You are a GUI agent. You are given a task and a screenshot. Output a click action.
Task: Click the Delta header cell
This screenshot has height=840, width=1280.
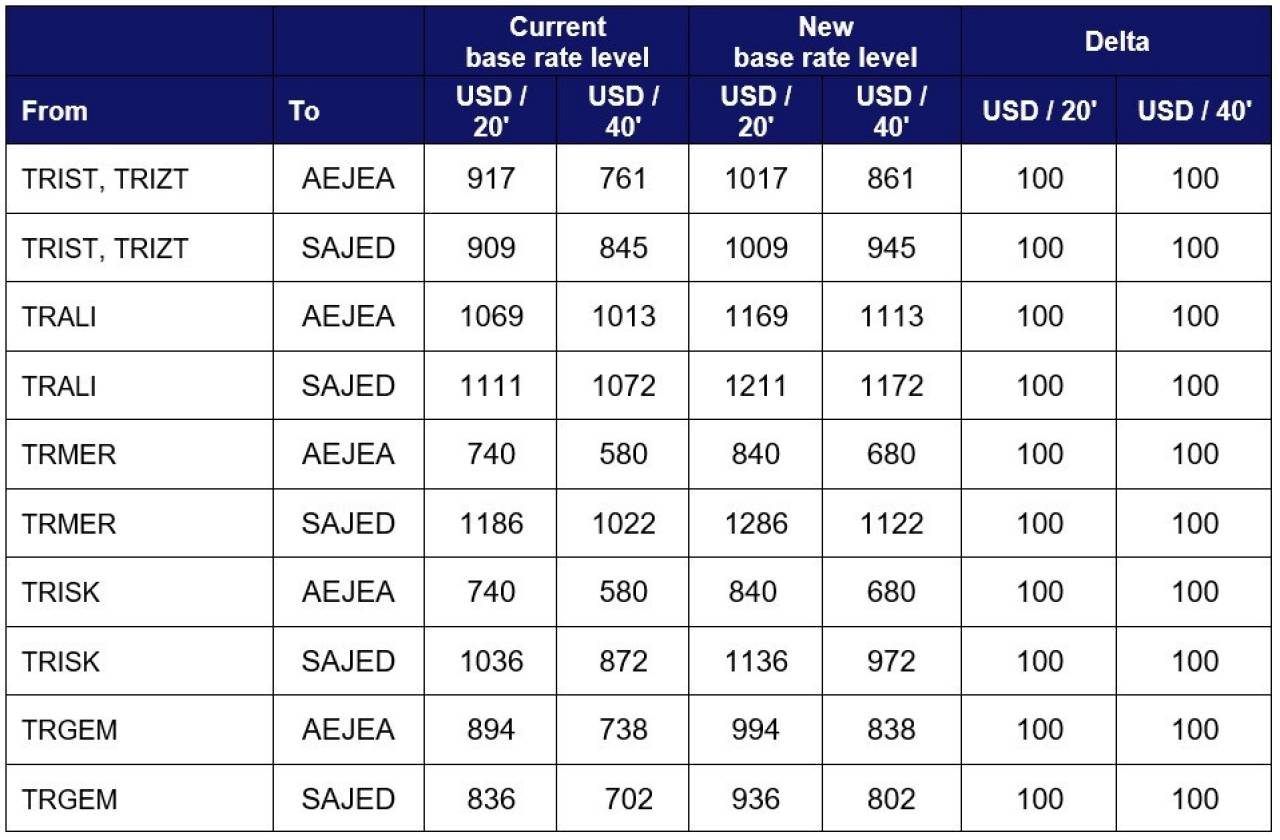click(1117, 42)
